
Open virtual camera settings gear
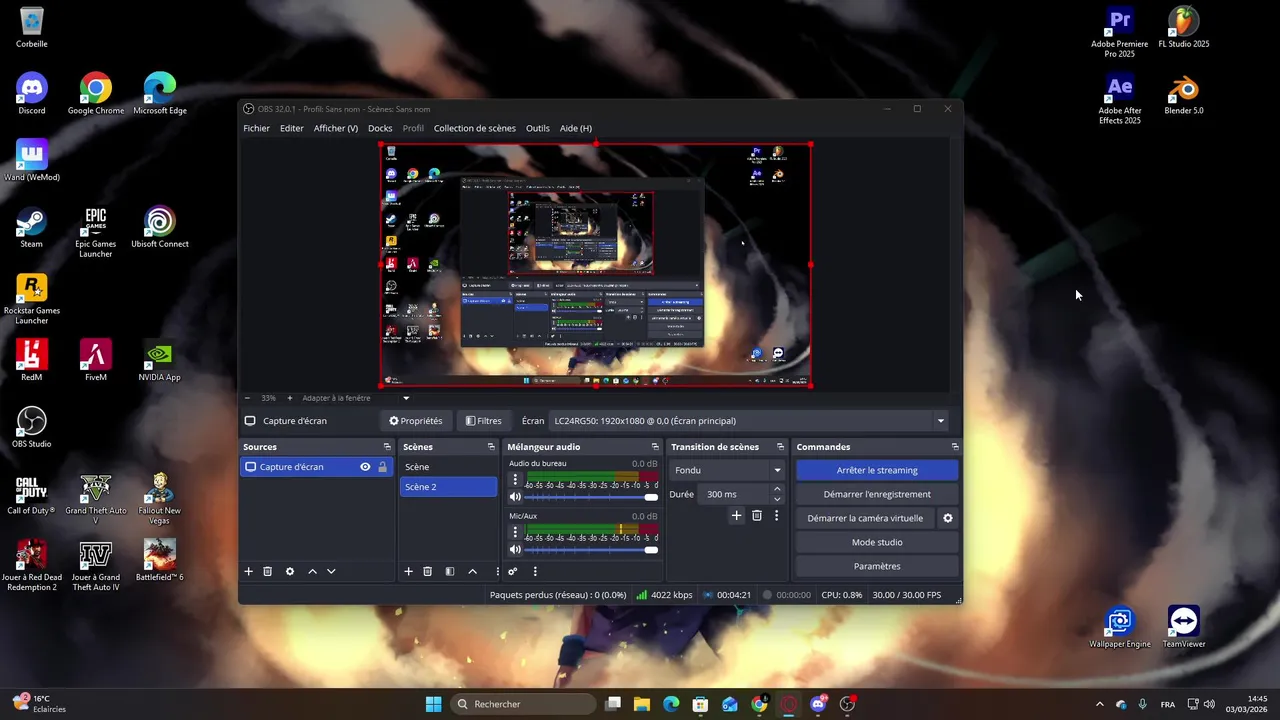tap(948, 518)
